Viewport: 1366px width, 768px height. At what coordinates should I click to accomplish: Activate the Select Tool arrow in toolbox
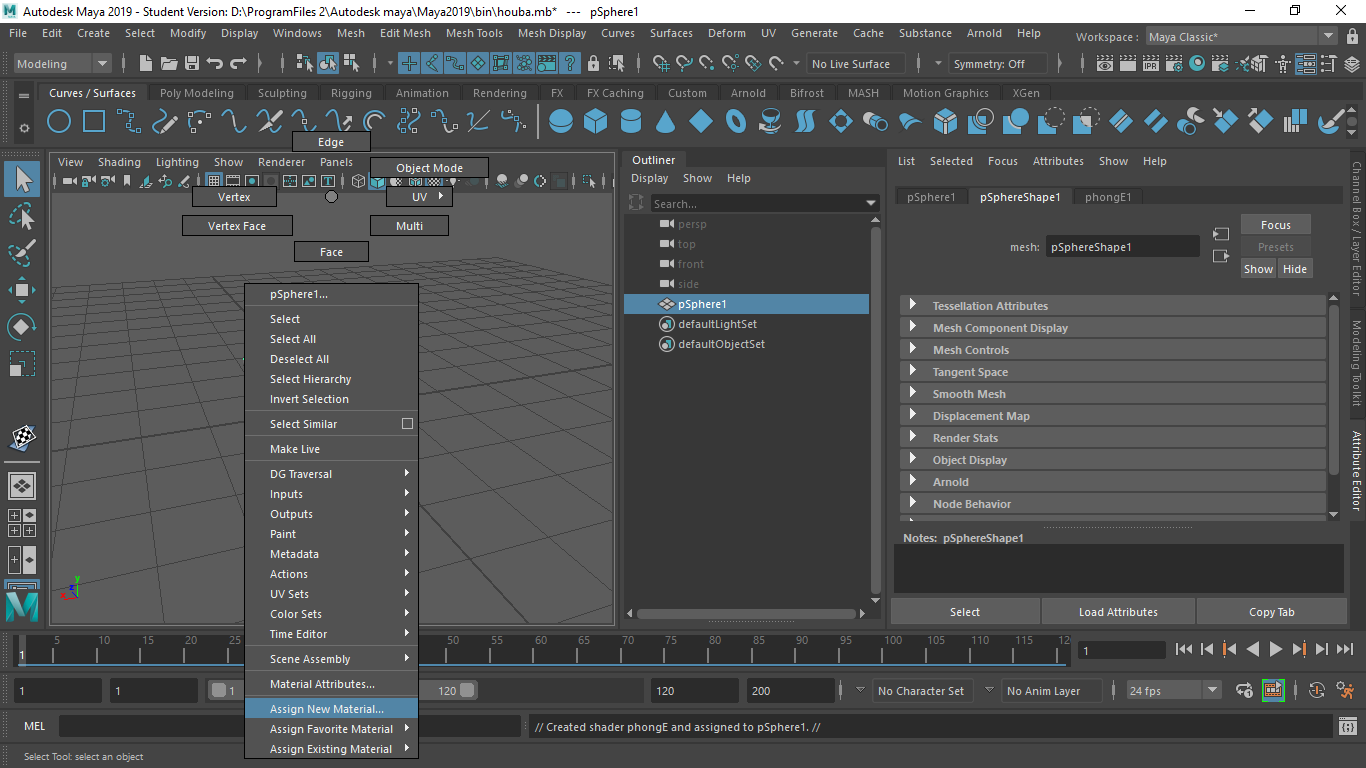point(22,180)
